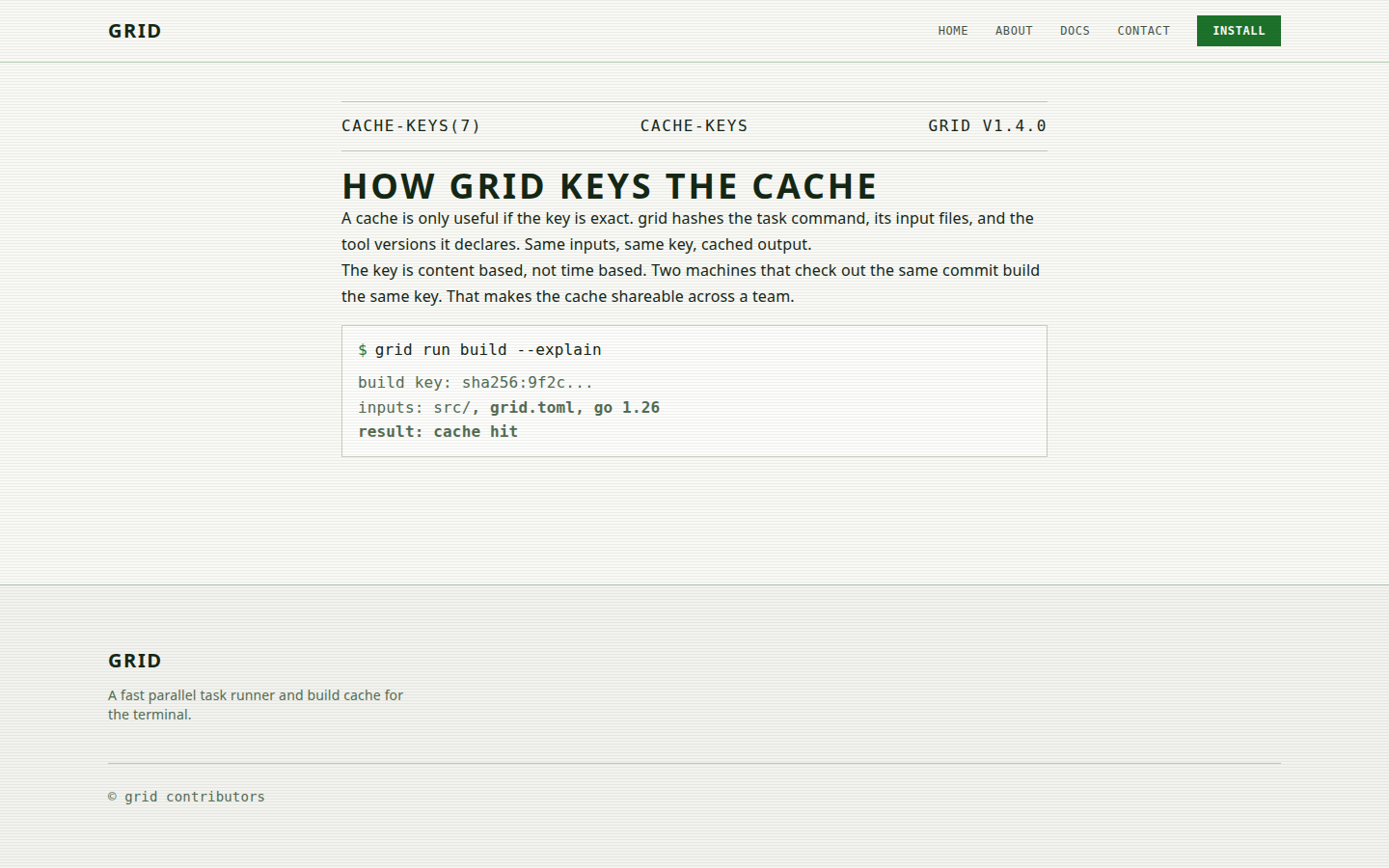The width and height of the screenshot is (1389, 868).
Task: Click the grid contributors copyright text
Action: click(186, 797)
